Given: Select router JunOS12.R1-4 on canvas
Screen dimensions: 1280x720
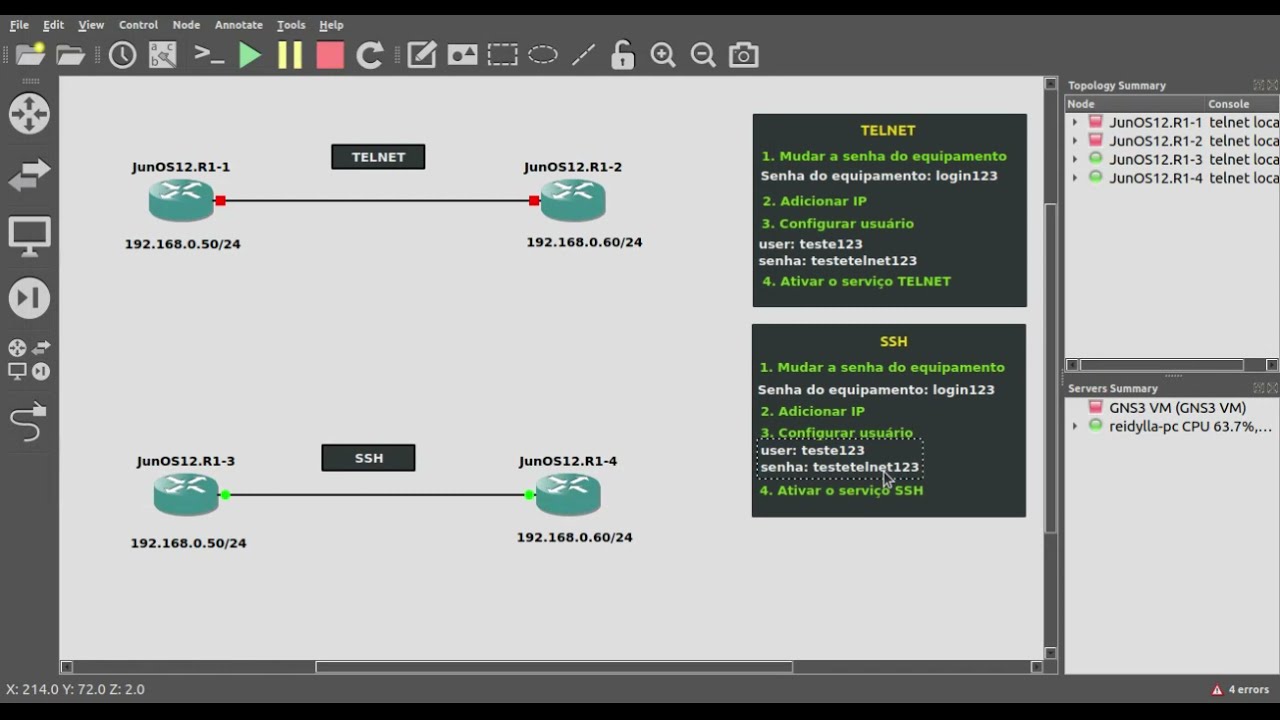Looking at the screenshot, I should [568, 494].
